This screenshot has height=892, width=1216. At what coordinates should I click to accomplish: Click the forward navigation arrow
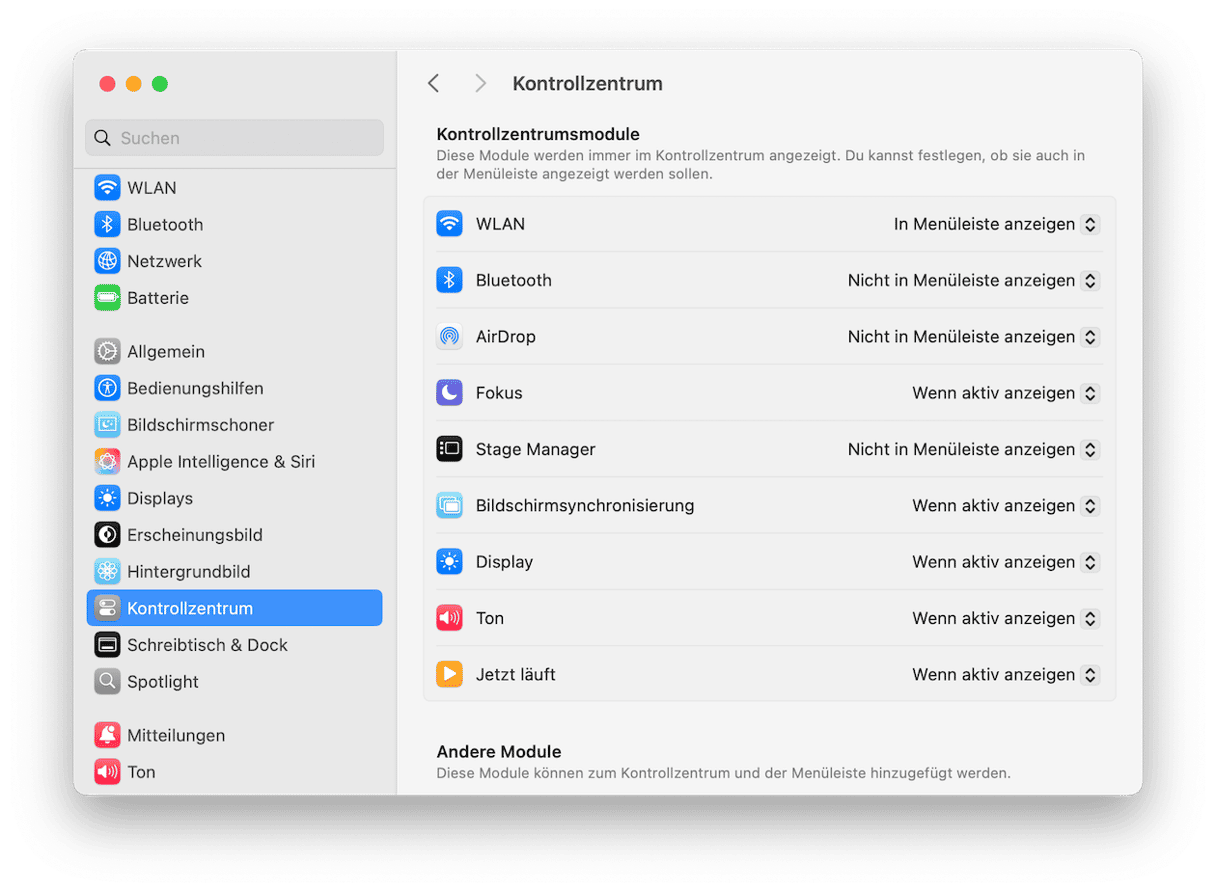point(480,83)
